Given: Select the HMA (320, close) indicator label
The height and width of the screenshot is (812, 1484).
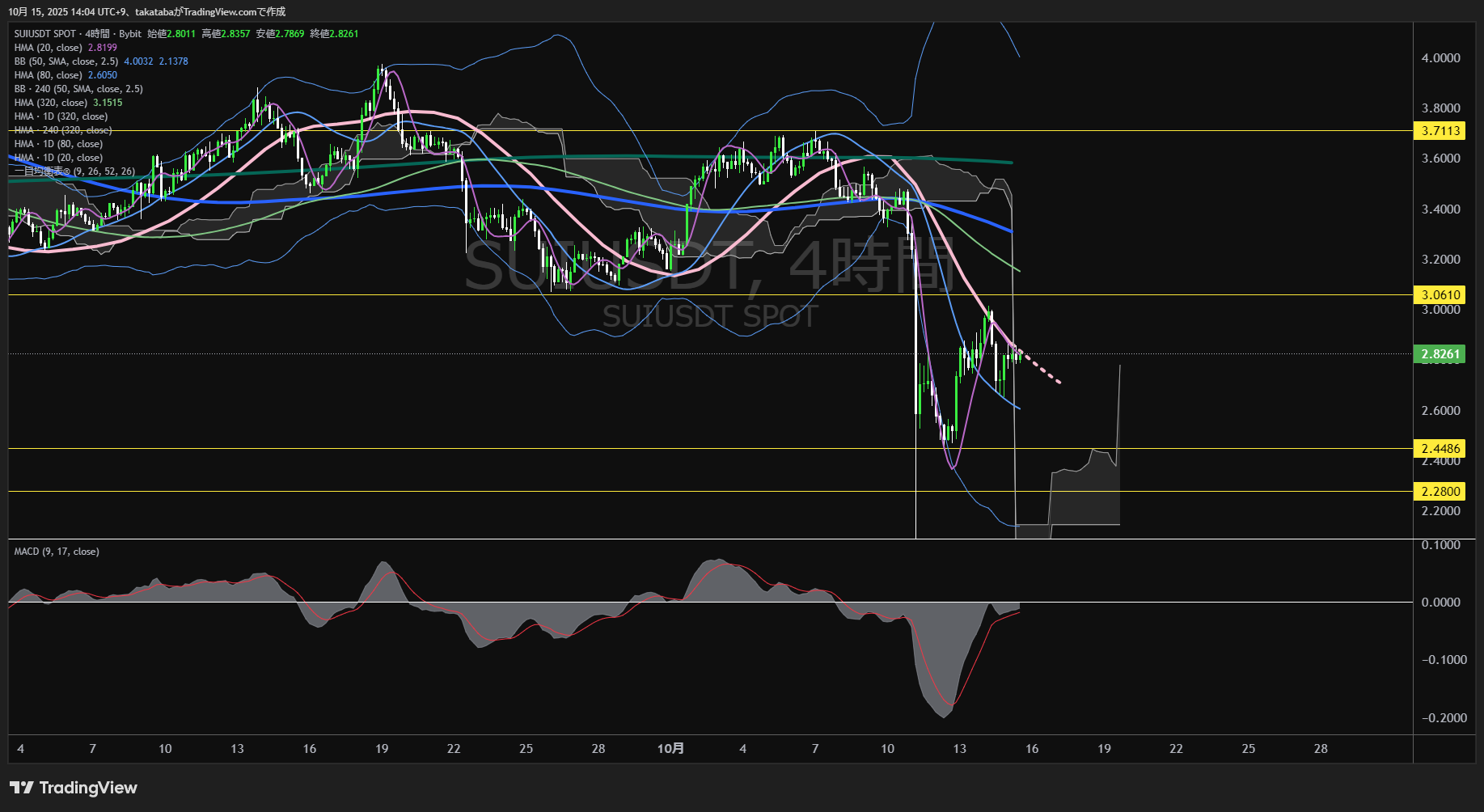Looking at the screenshot, I should pos(50,103).
